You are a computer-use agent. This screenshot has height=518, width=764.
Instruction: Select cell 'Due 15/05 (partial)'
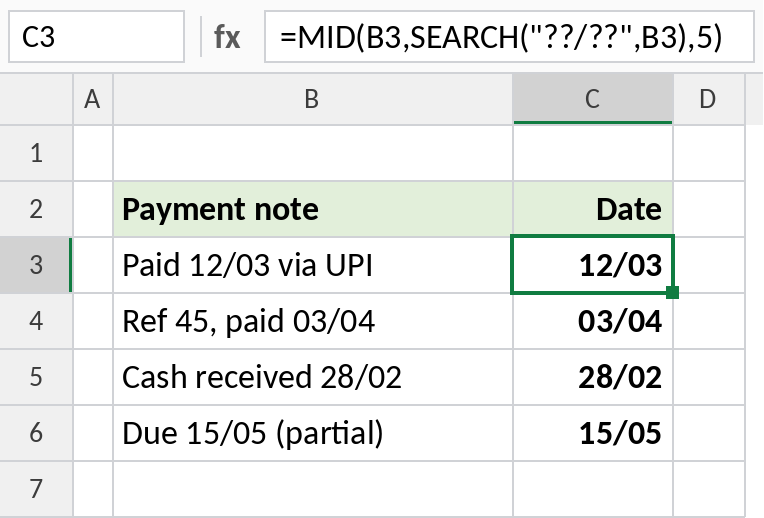tap(313, 433)
